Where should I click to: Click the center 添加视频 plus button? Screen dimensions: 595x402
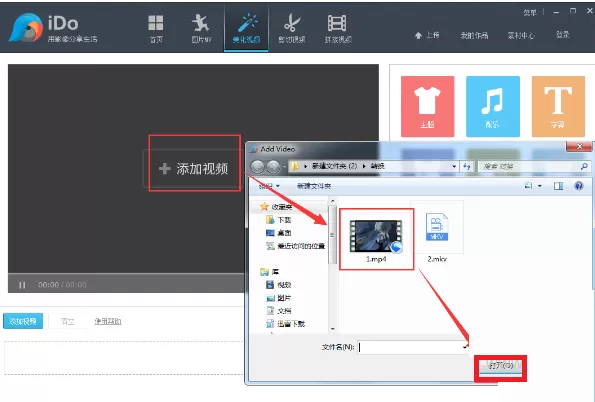click(x=194, y=169)
